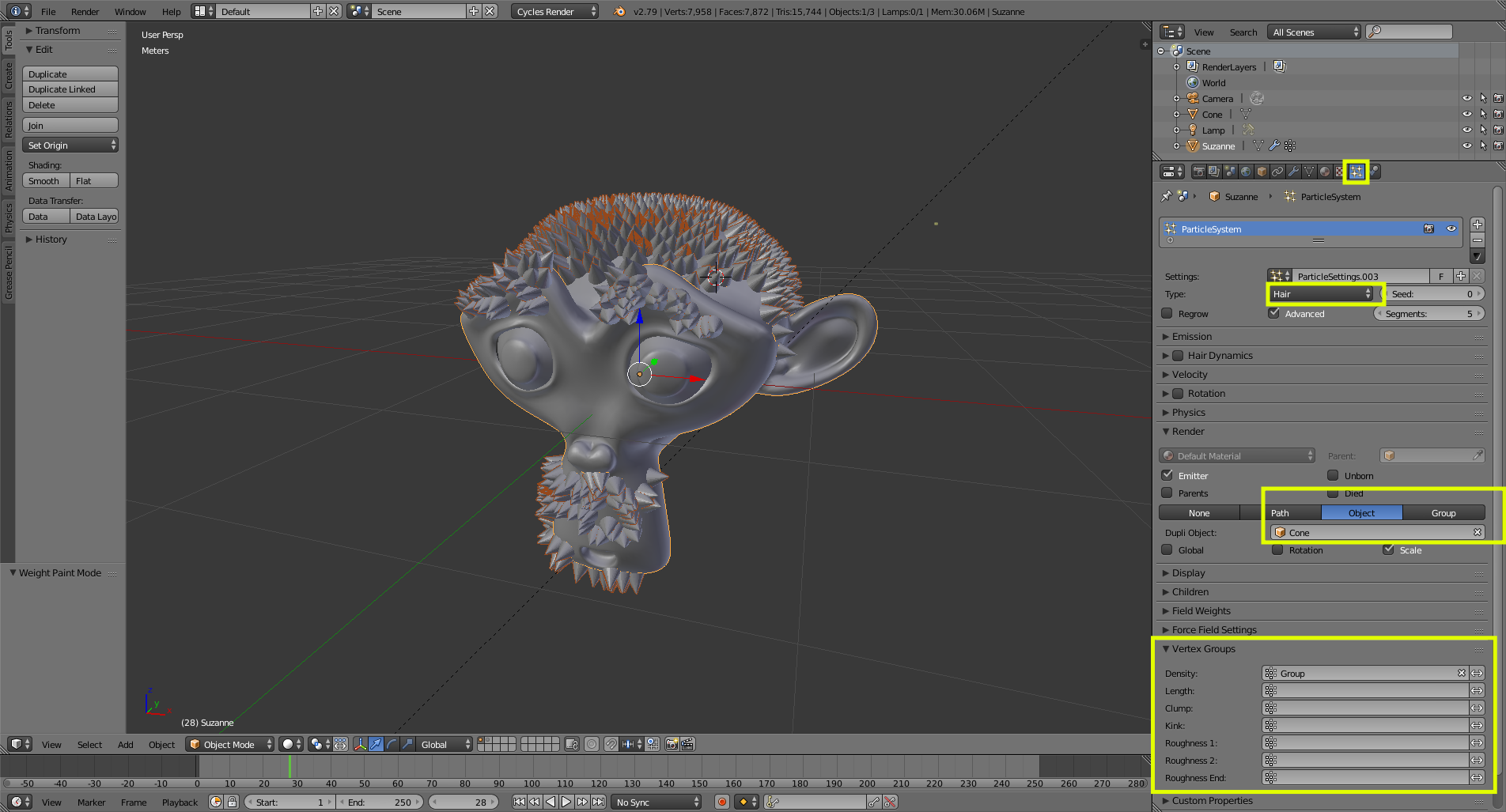This screenshot has height=812, width=1506.
Task: Enable the Global dupli checkbox
Action: 1167,550
